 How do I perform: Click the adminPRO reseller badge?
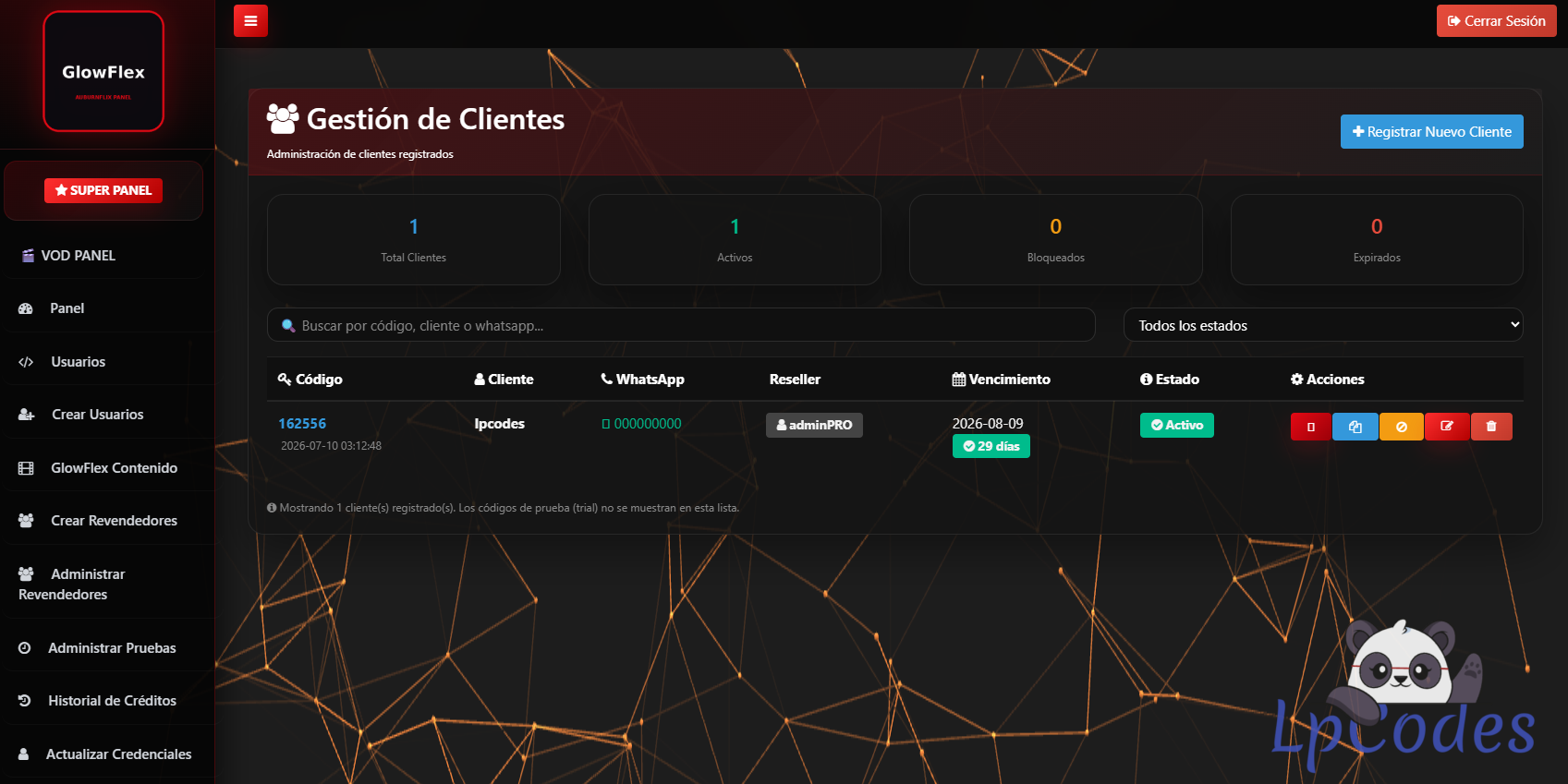point(814,425)
